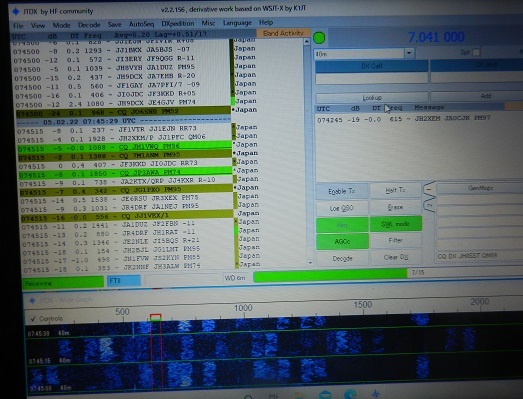This screenshot has width=523, height=399.
Task: Open the Mode menu
Action: 61,25
